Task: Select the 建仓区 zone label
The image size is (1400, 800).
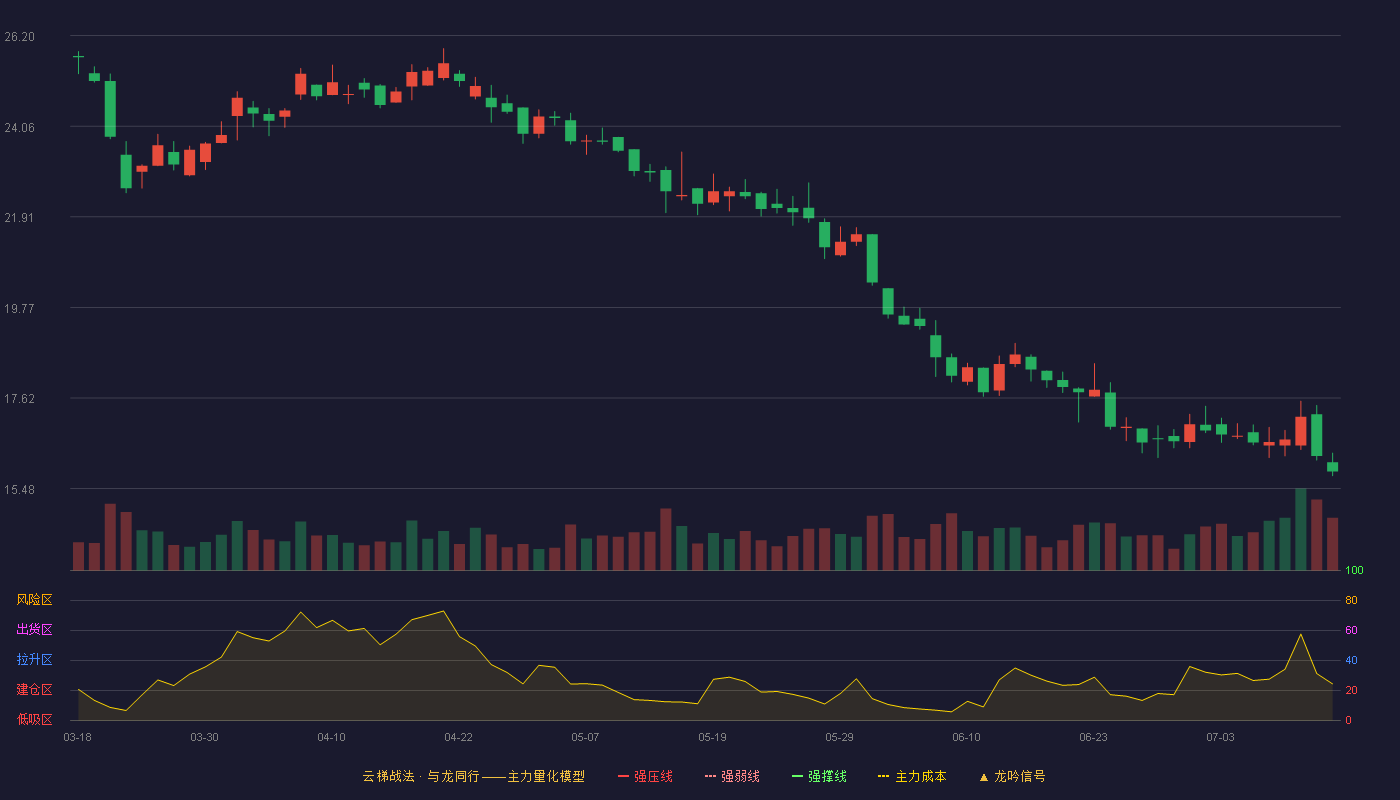Action: [35, 690]
